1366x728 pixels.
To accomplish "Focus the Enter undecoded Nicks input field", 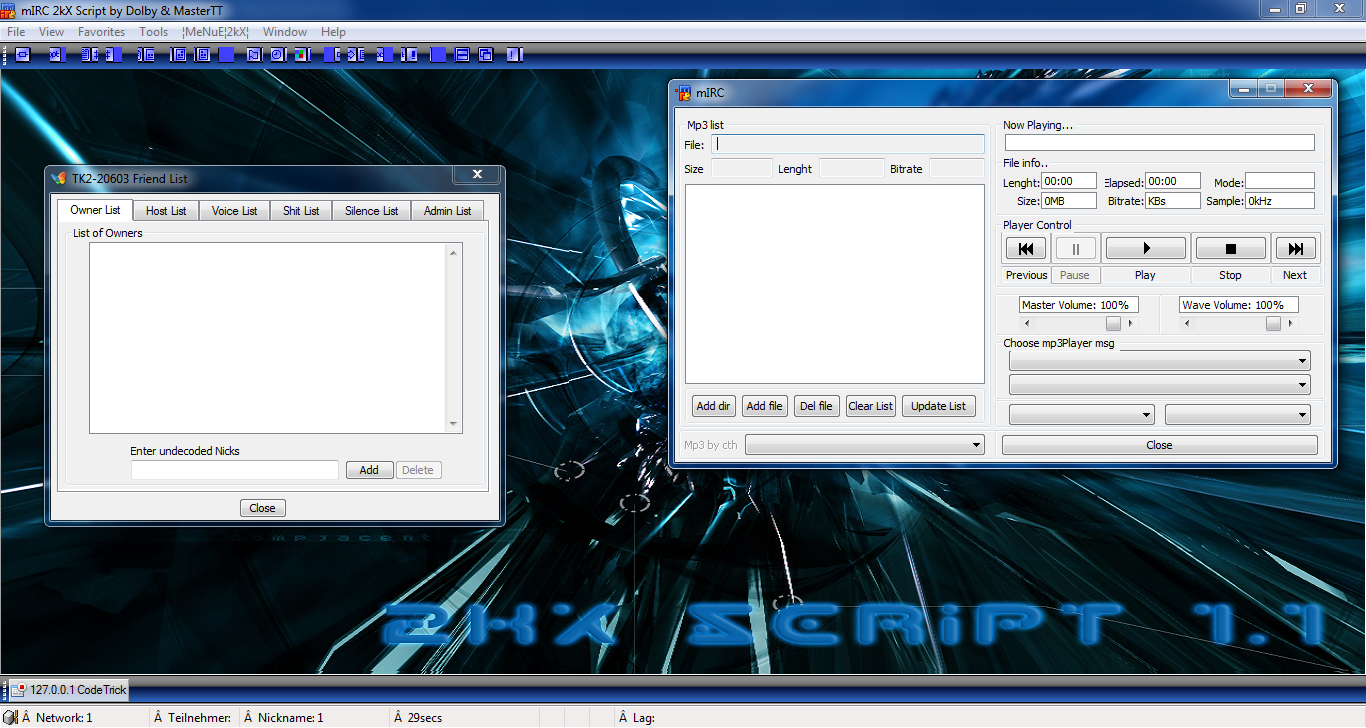I will pos(235,470).
